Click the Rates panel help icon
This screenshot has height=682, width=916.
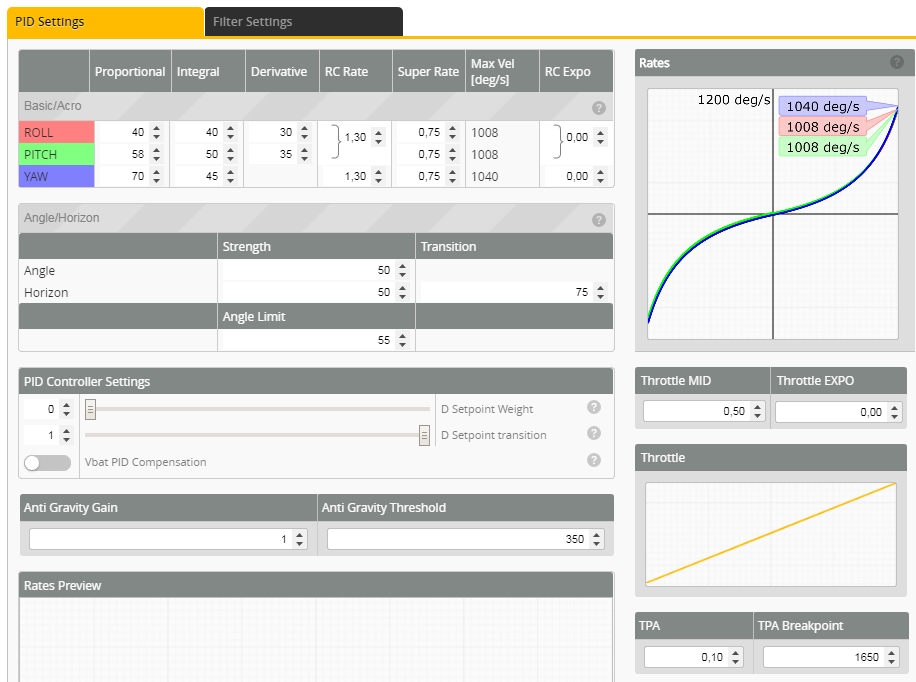coord(897,62)
